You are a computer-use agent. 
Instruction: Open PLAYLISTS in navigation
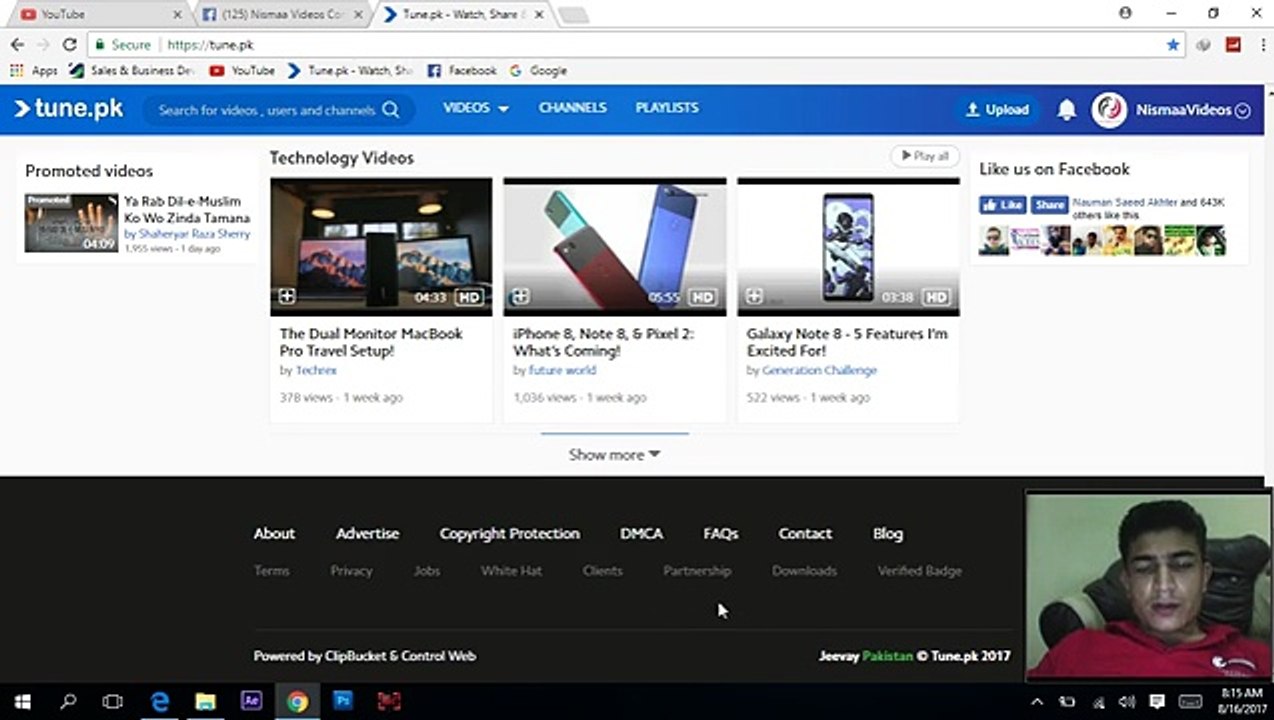pos(667,108)
